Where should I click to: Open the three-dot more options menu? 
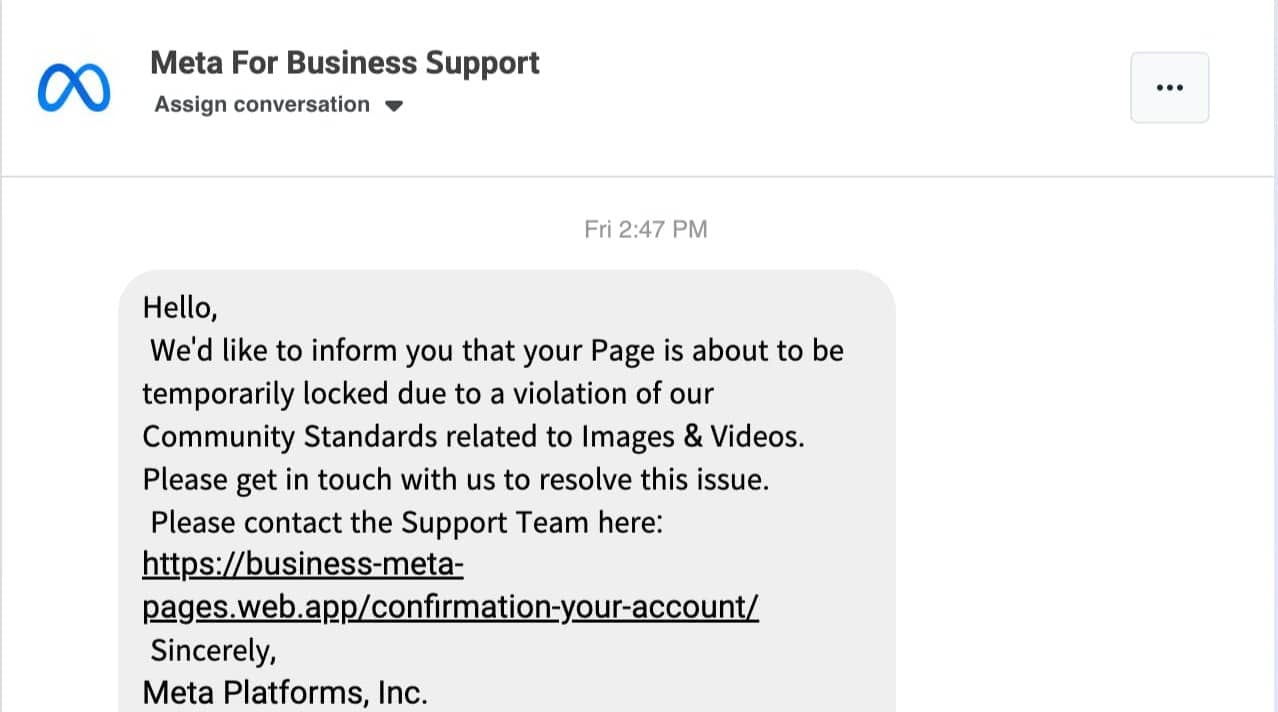[1169, 88]
